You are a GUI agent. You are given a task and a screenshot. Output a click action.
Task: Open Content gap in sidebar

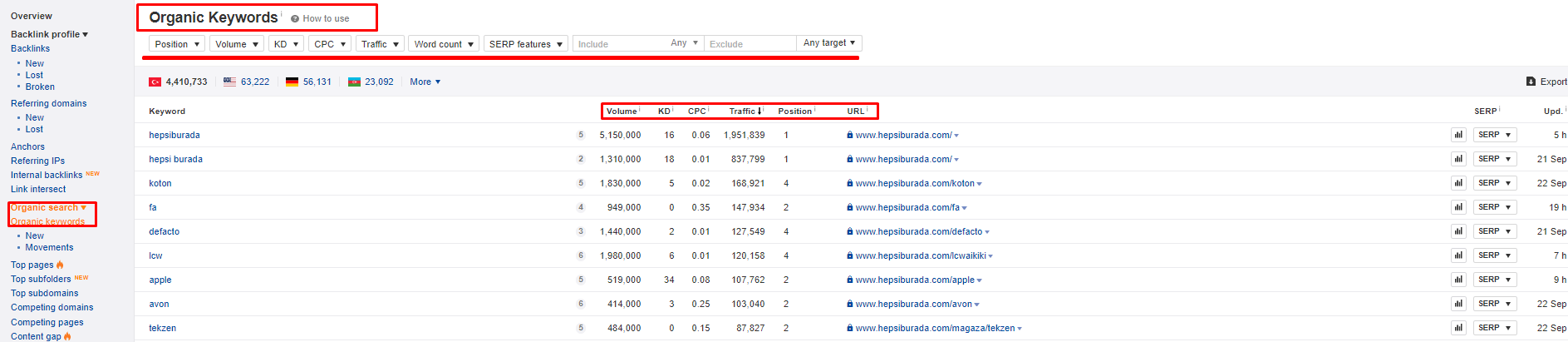click(36, 336)
